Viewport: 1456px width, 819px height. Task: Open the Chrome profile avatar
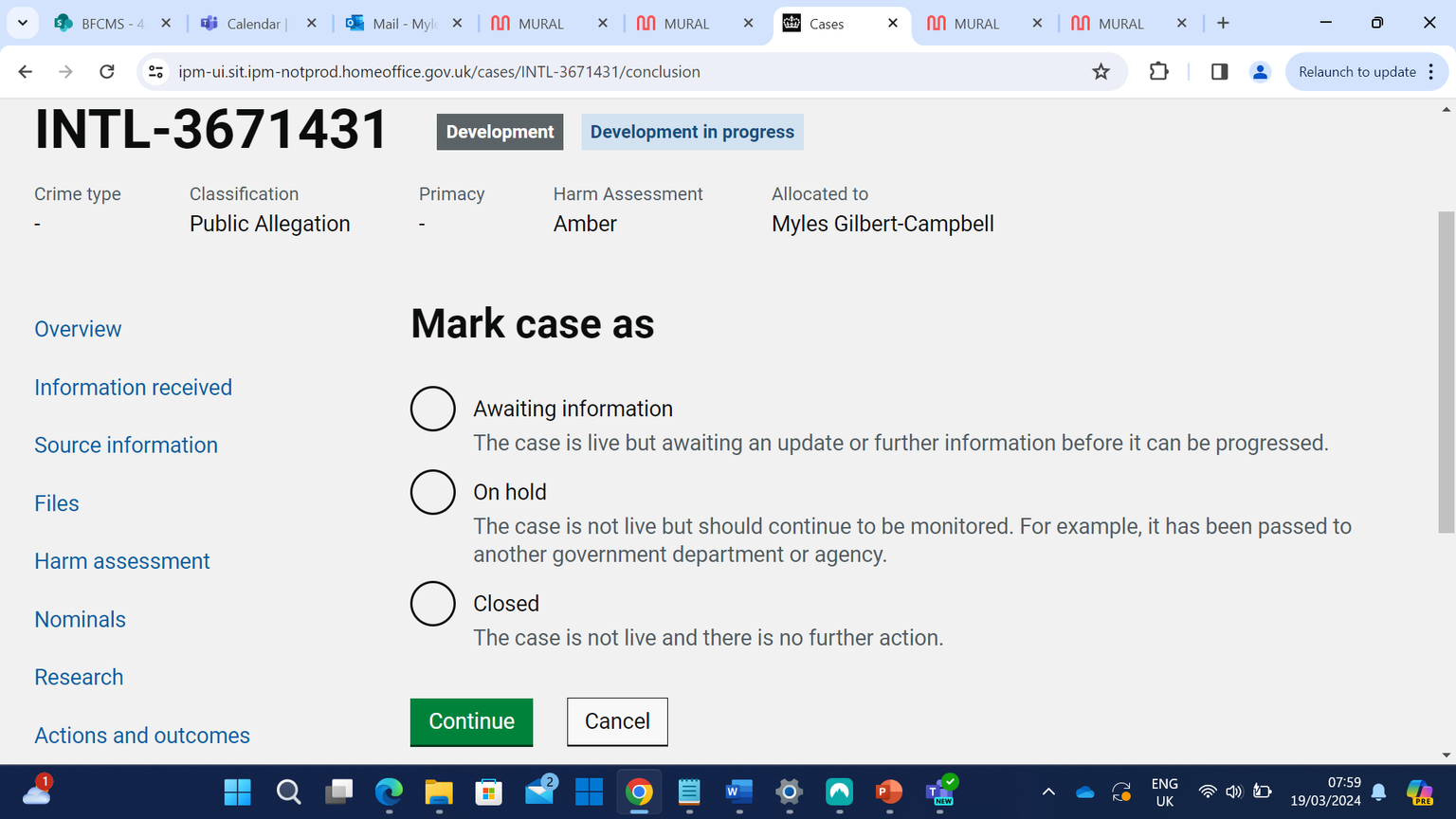pos(1260,72)
